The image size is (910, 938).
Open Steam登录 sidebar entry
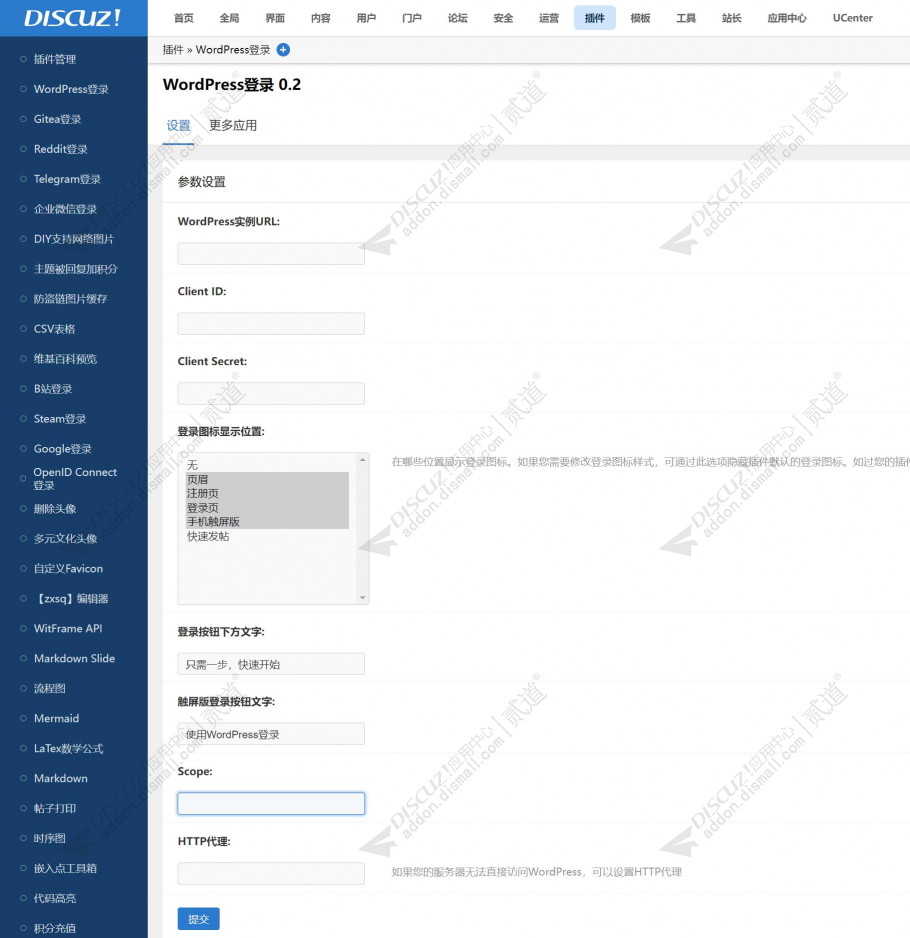(60, 419)
